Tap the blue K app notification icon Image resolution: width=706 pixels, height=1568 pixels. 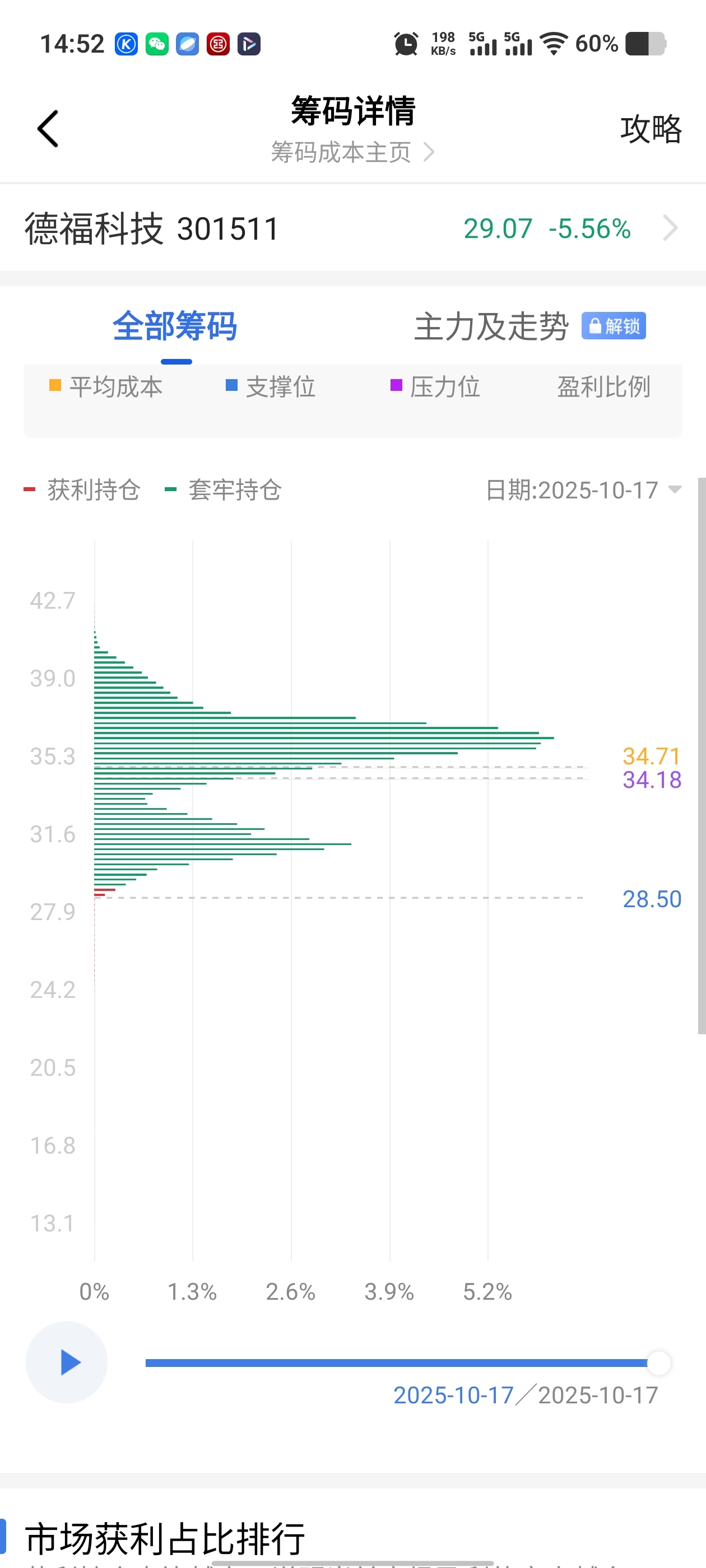[x=126, y=44]
